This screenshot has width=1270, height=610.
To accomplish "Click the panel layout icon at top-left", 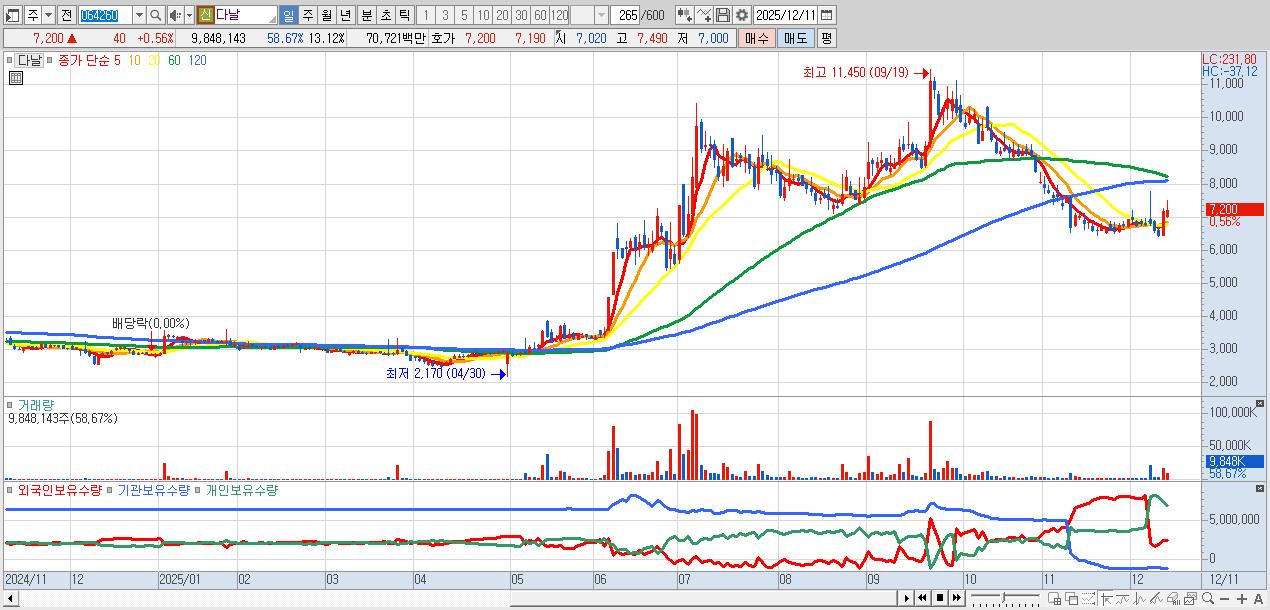I will [13, 15].
